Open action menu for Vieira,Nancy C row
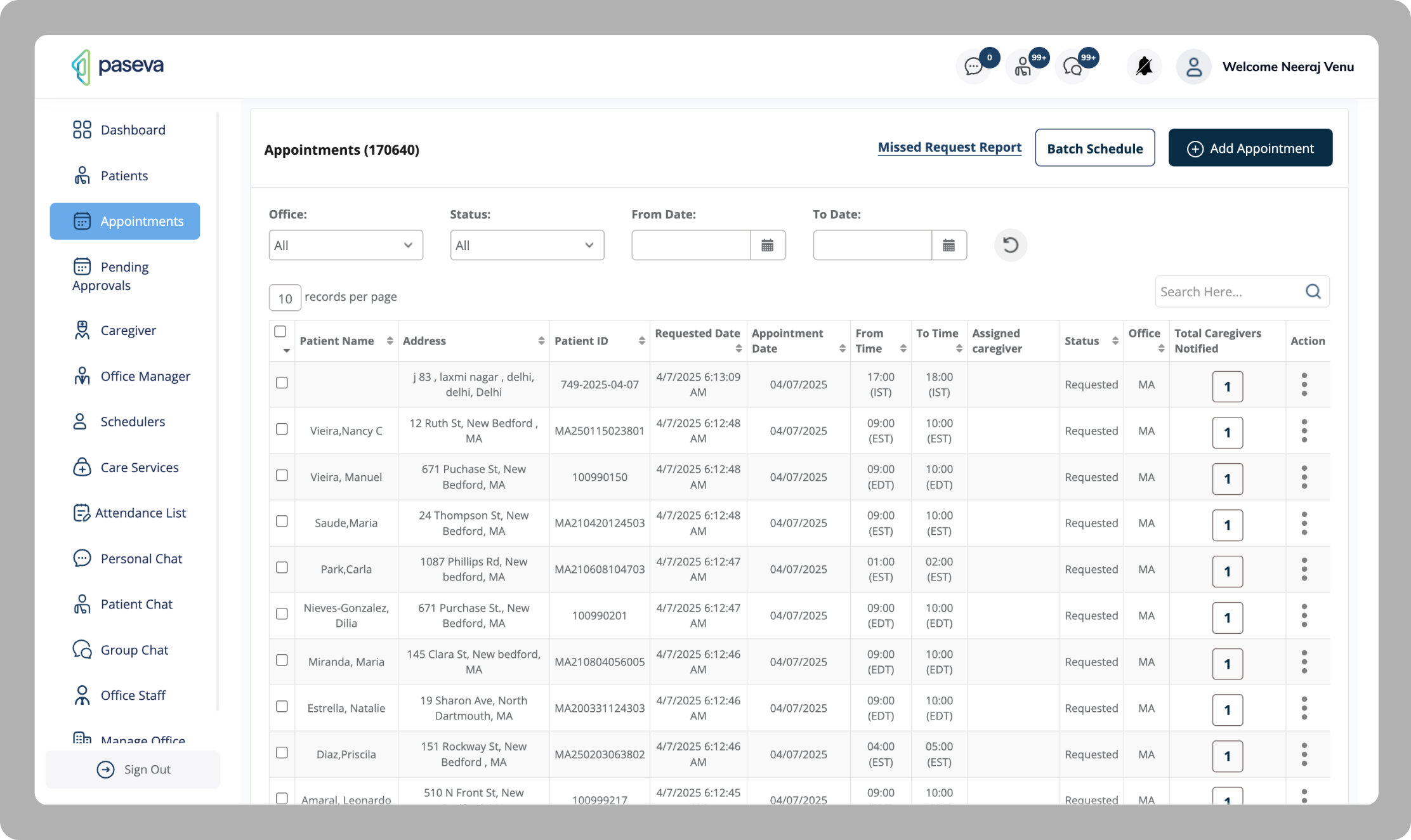Screen dimensions: 1411x840 tap(1304, 431)
